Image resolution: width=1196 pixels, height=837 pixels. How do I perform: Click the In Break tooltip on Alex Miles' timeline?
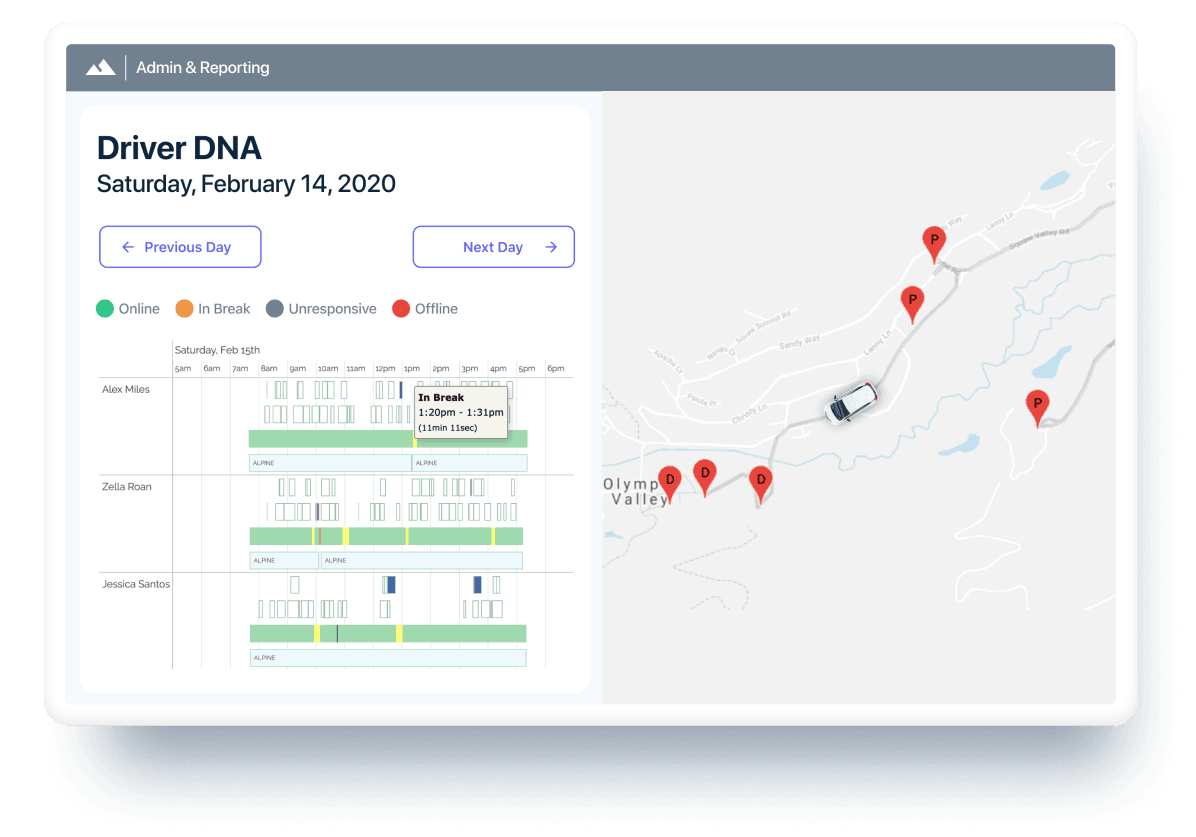tap(461, 411)
